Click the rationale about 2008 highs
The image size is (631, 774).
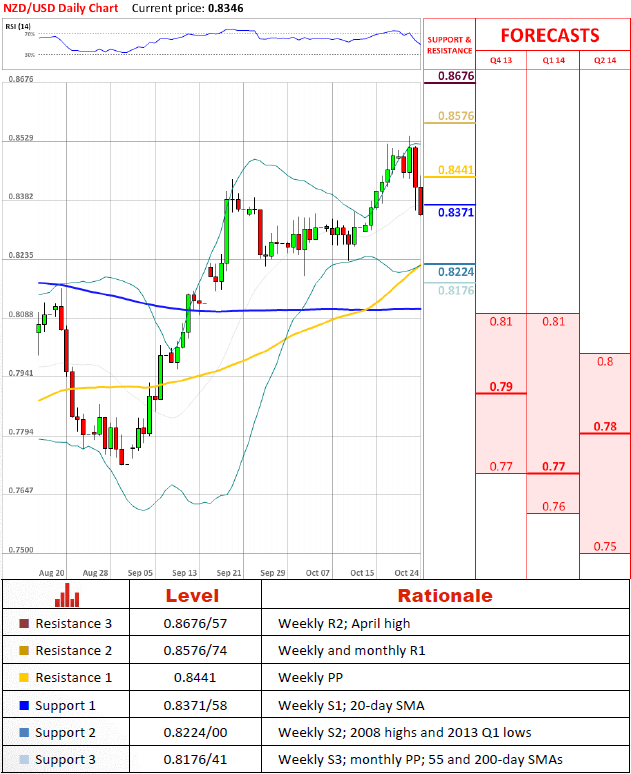click(405, 733)
